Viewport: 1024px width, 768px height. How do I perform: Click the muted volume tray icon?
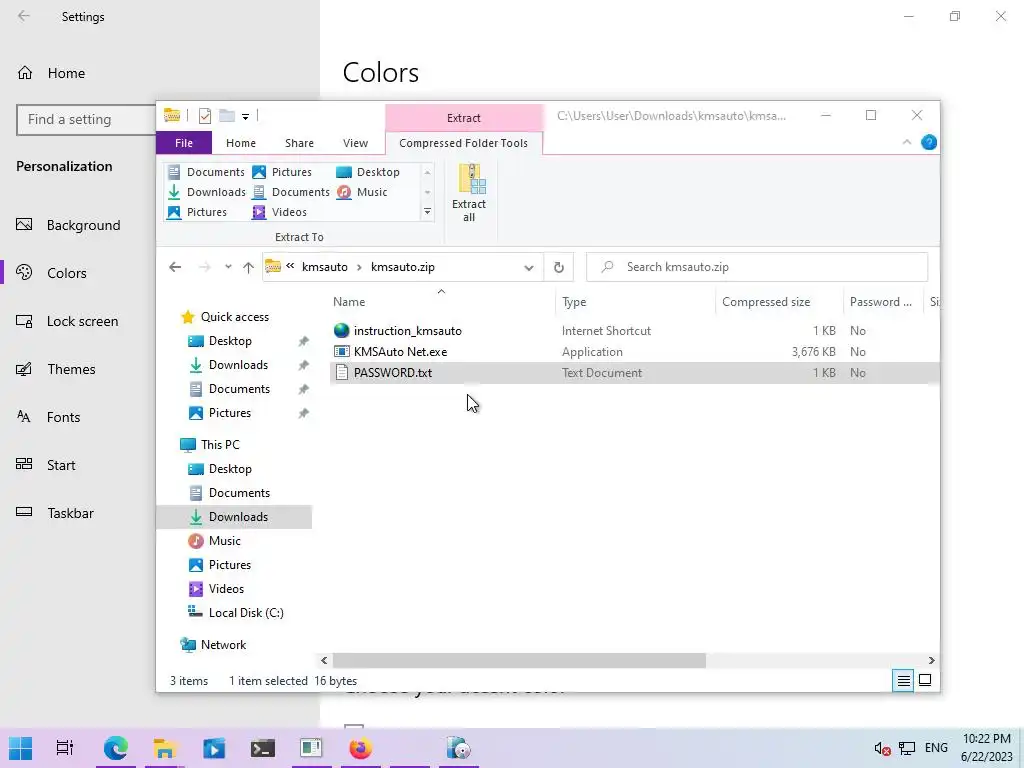tap(882, 748)
